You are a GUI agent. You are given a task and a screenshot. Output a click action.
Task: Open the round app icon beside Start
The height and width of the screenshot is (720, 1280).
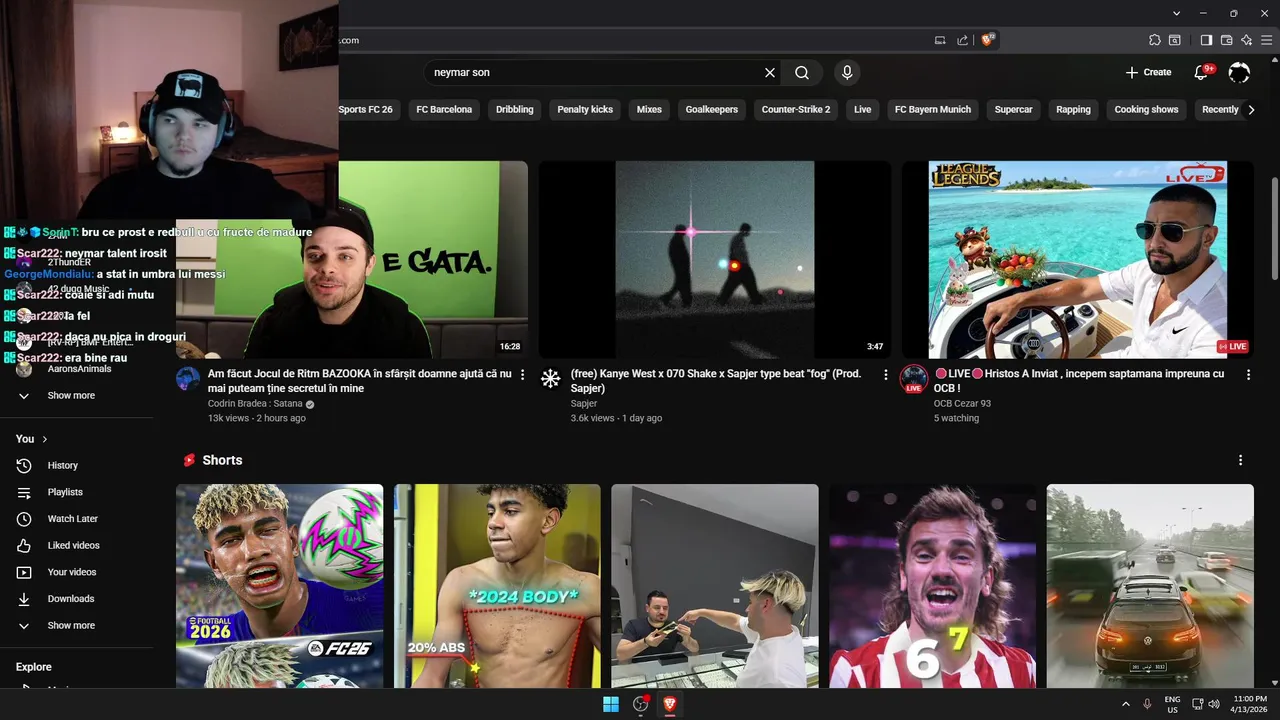(641, 704)
